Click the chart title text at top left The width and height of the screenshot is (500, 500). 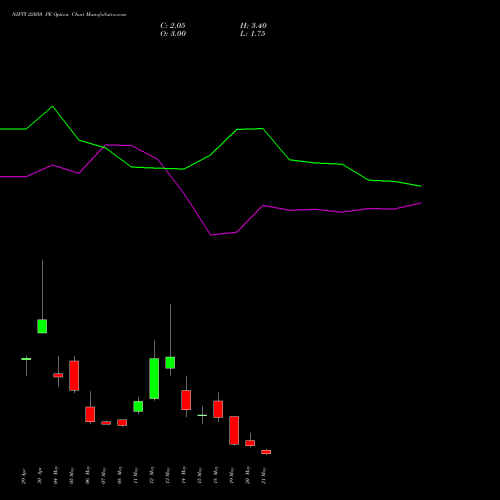(x=69, y=15)
